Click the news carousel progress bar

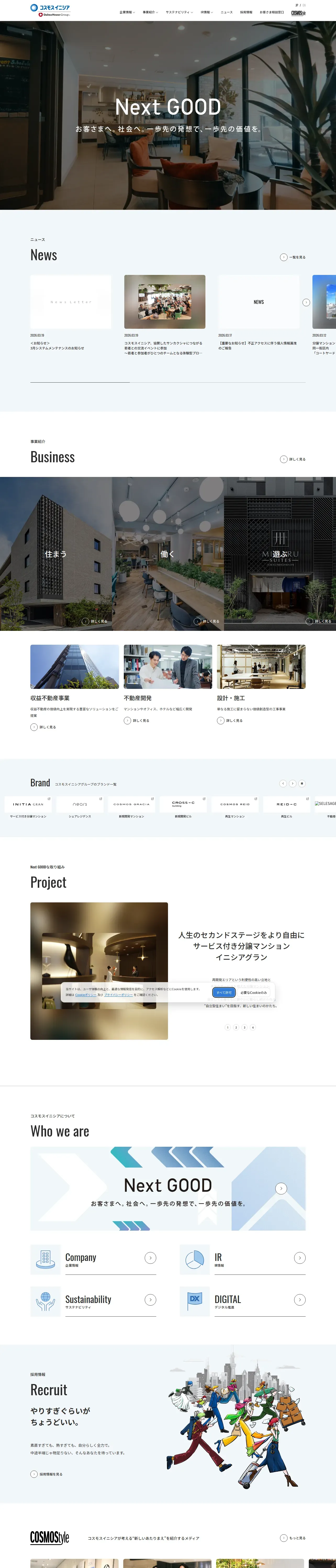coord(168,382)
